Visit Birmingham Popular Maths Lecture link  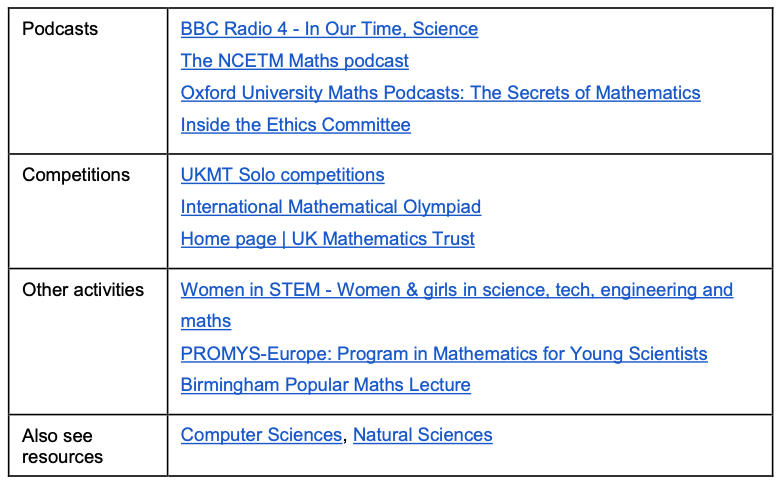tap(325, 385)
